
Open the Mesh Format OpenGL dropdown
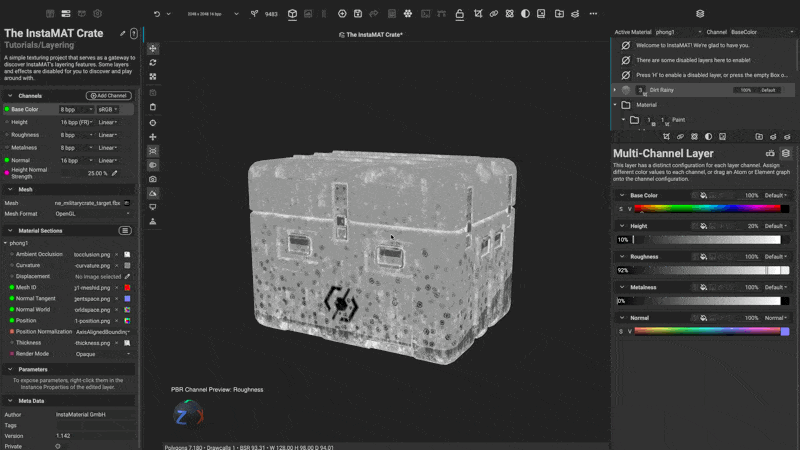[x=92, y=214]
